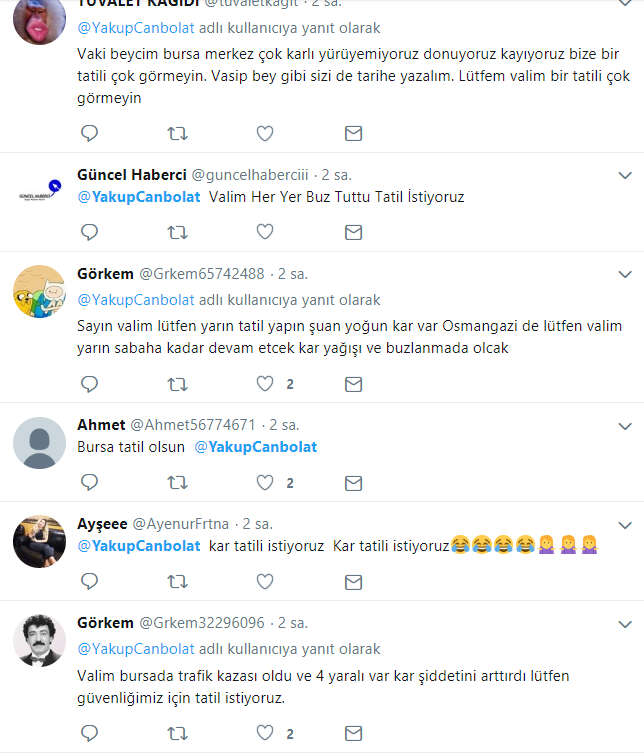Open Güncel Haberci's profile name link

pos(131,175)
